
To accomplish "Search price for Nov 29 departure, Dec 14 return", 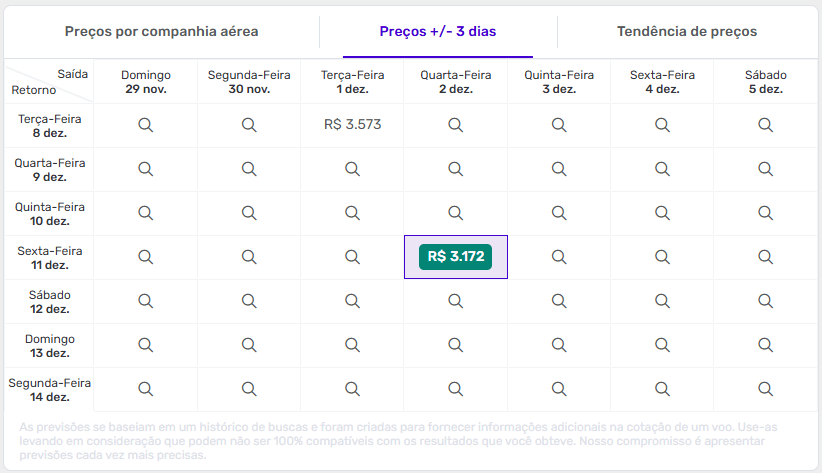I will 145,389.
